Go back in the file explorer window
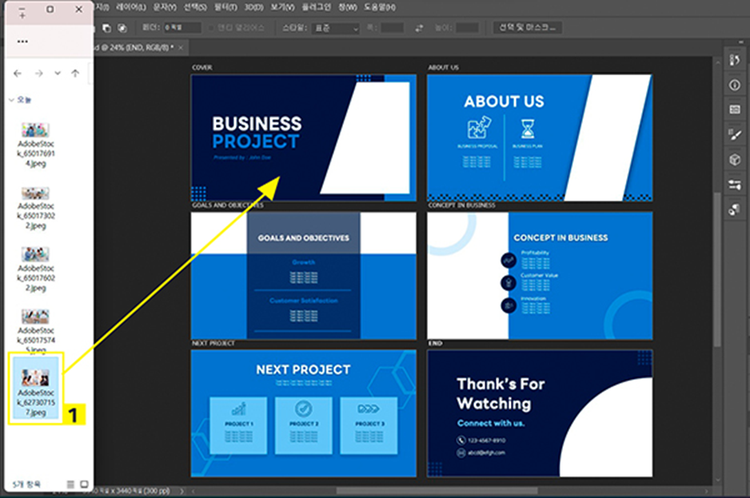The height and width of the screenshot is (498, 750). (18, 73)
